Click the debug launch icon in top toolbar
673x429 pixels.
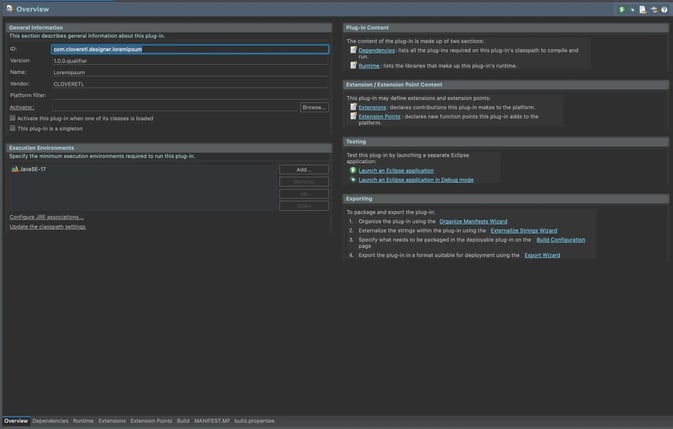click(x=632, y=9)
